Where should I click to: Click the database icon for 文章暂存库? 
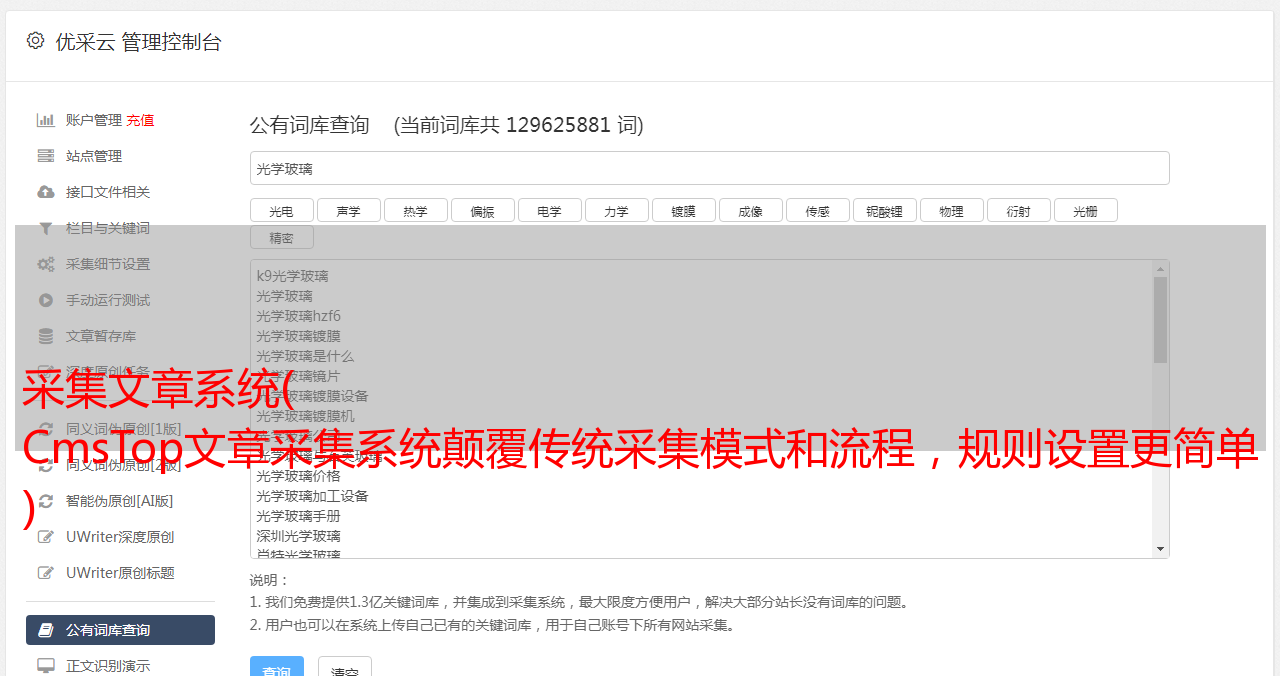[46, 336]
